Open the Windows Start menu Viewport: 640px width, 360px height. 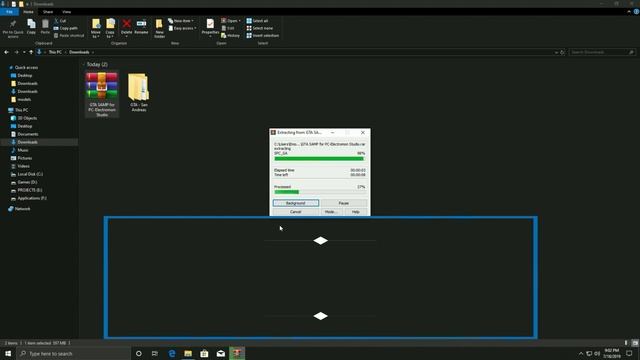(8, 353)
